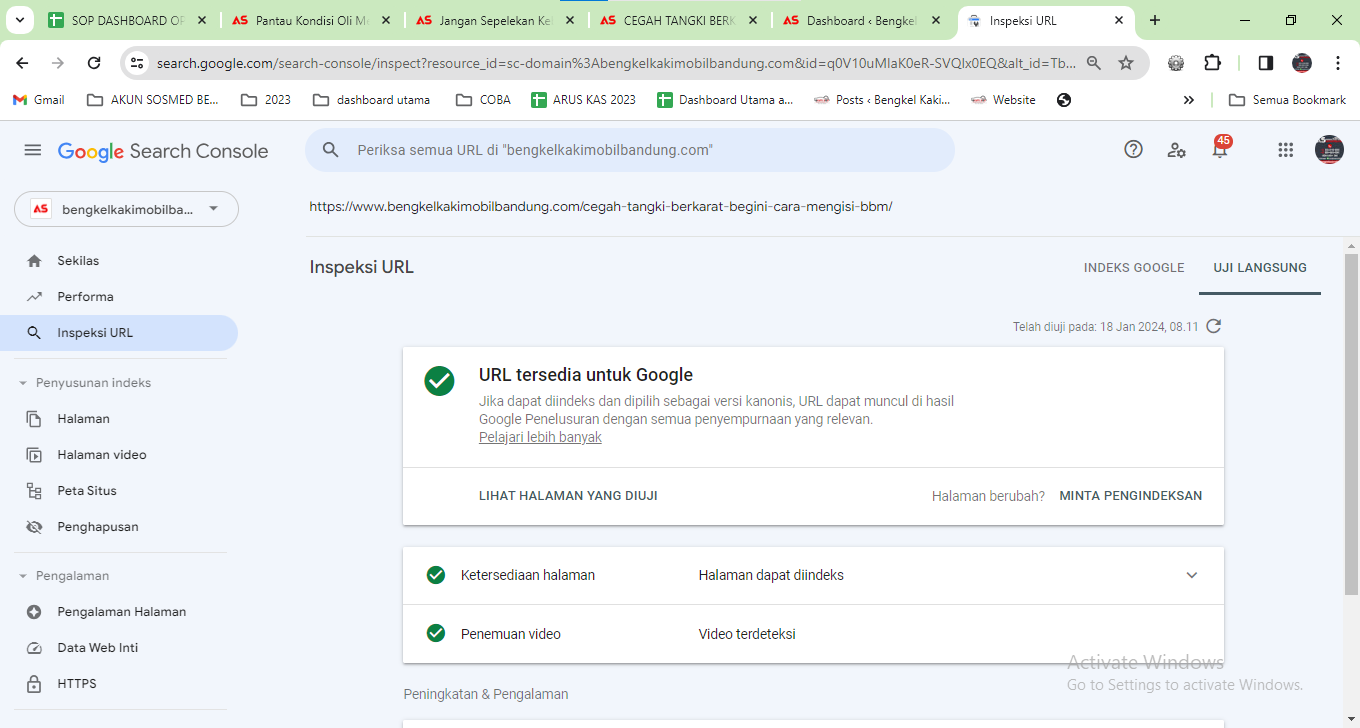Image resolution: width=1360 pixels, height=728 pixels.
Task: Reload the page in Chrome
Action: (94, 63)
